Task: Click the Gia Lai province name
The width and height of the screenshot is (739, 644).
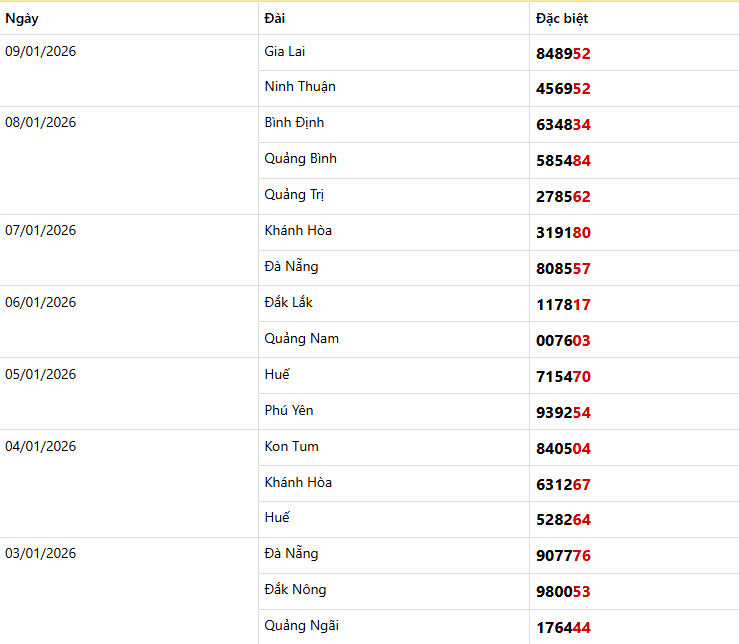Action: point(284,51)
